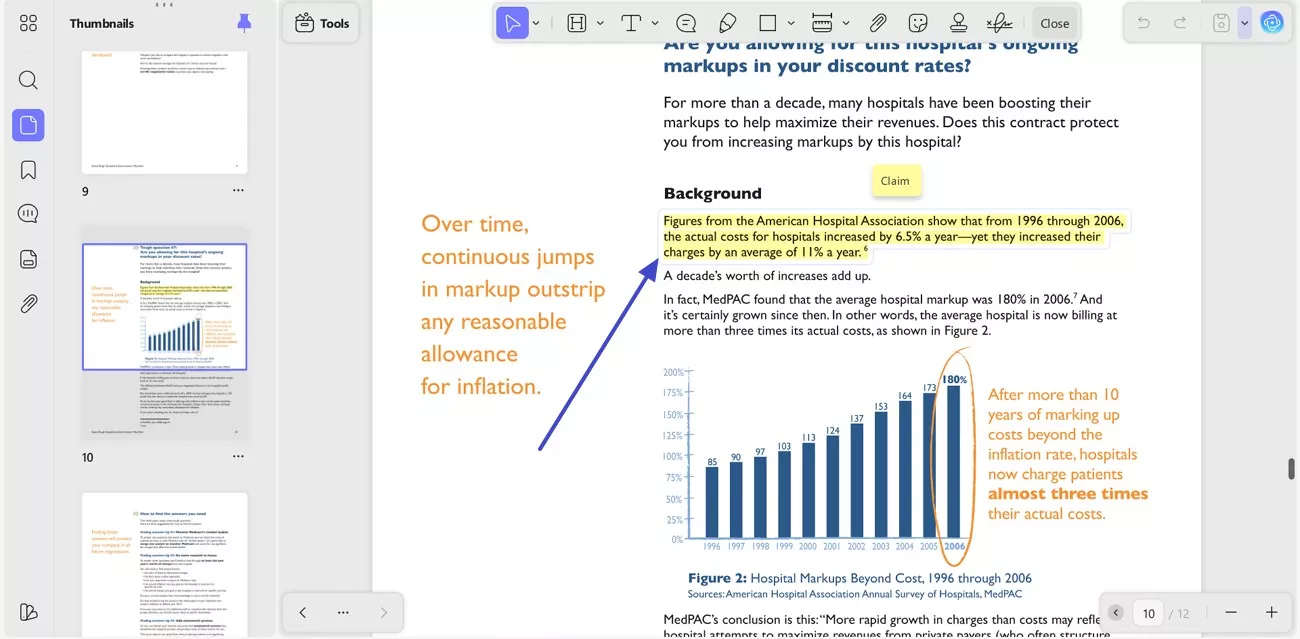Viewport: 1300px width, 639px height.
Task: Close the annotation toolbar
Action: coord(1054,23)
